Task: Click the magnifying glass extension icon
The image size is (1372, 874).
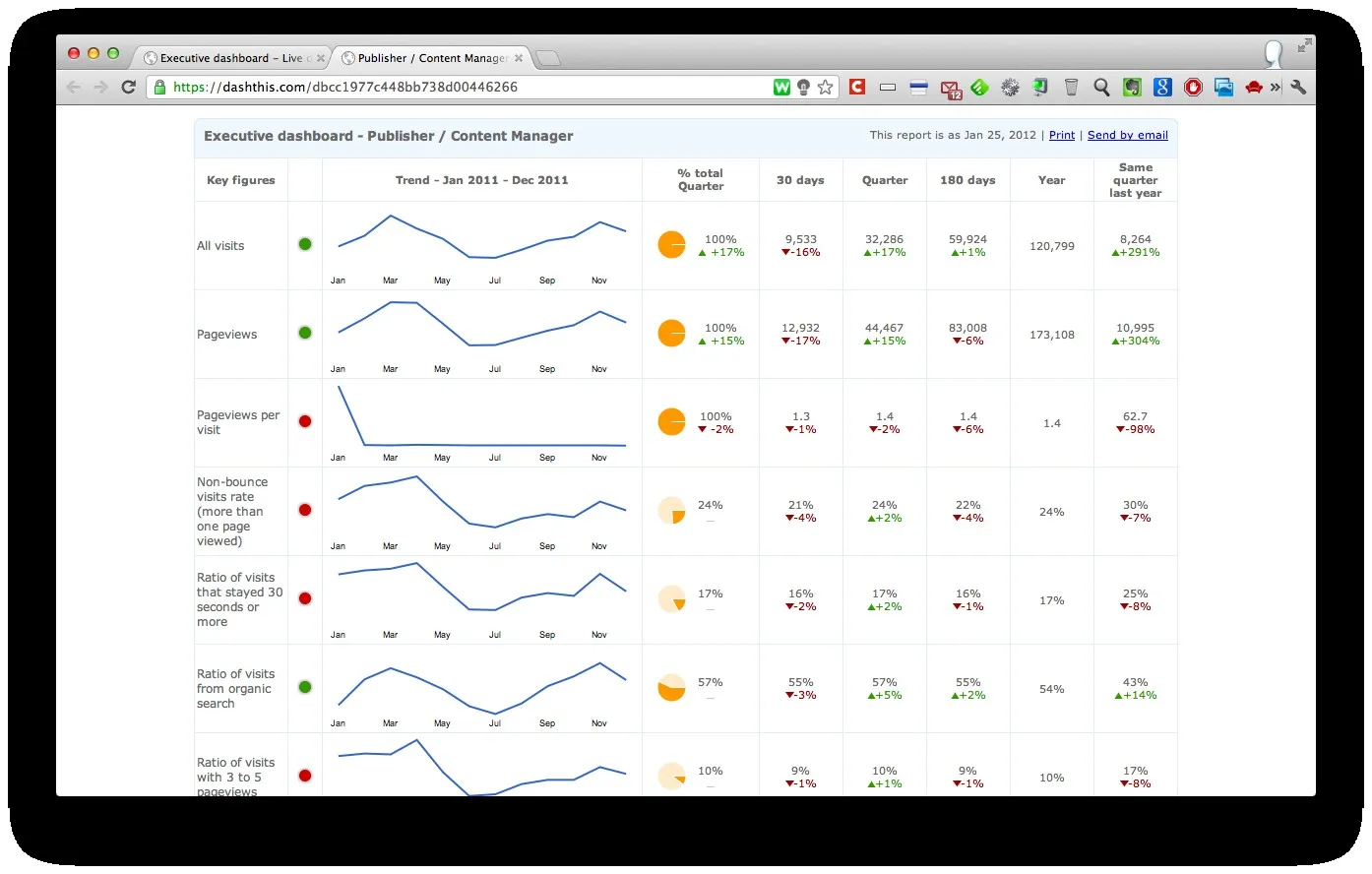Action: (1101, 87)
